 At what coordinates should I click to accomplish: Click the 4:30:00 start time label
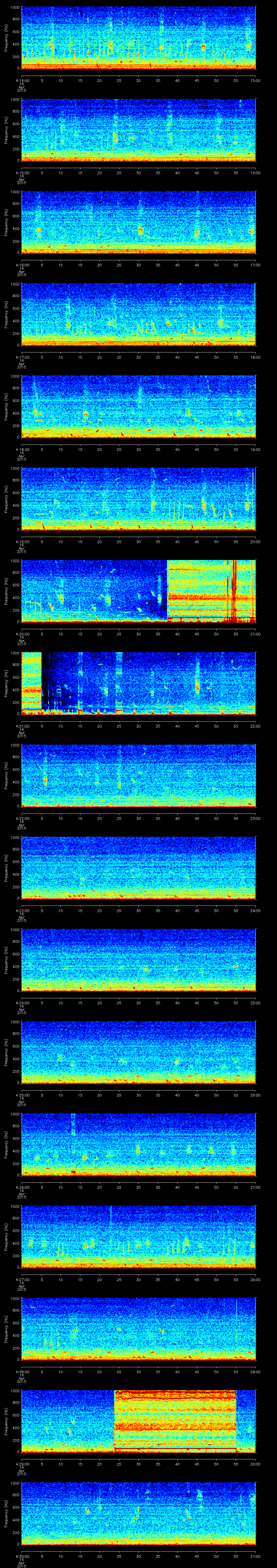(22, 1556)
